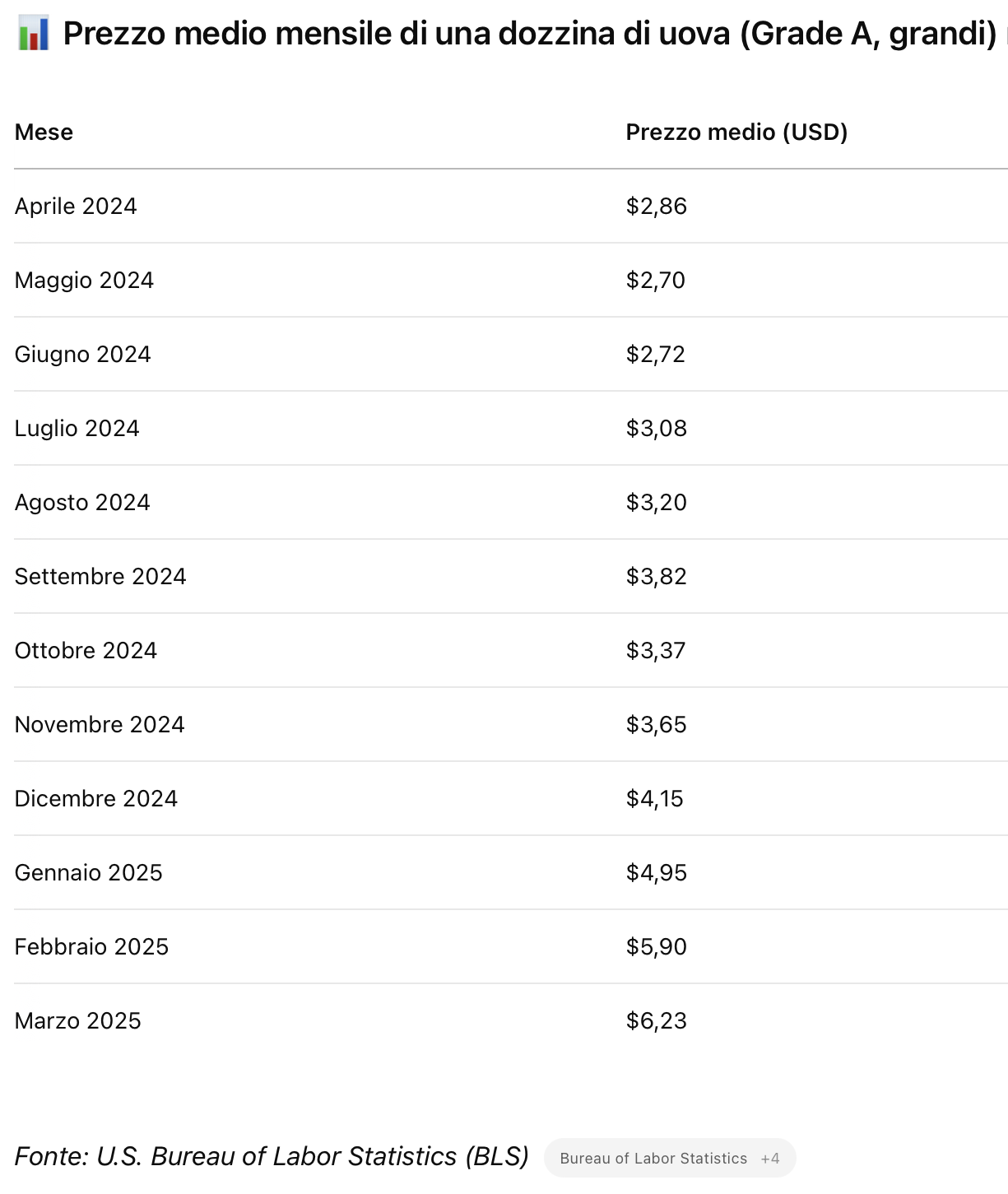
Task: Click the $6,23 price value
Action: [657, 1021]
